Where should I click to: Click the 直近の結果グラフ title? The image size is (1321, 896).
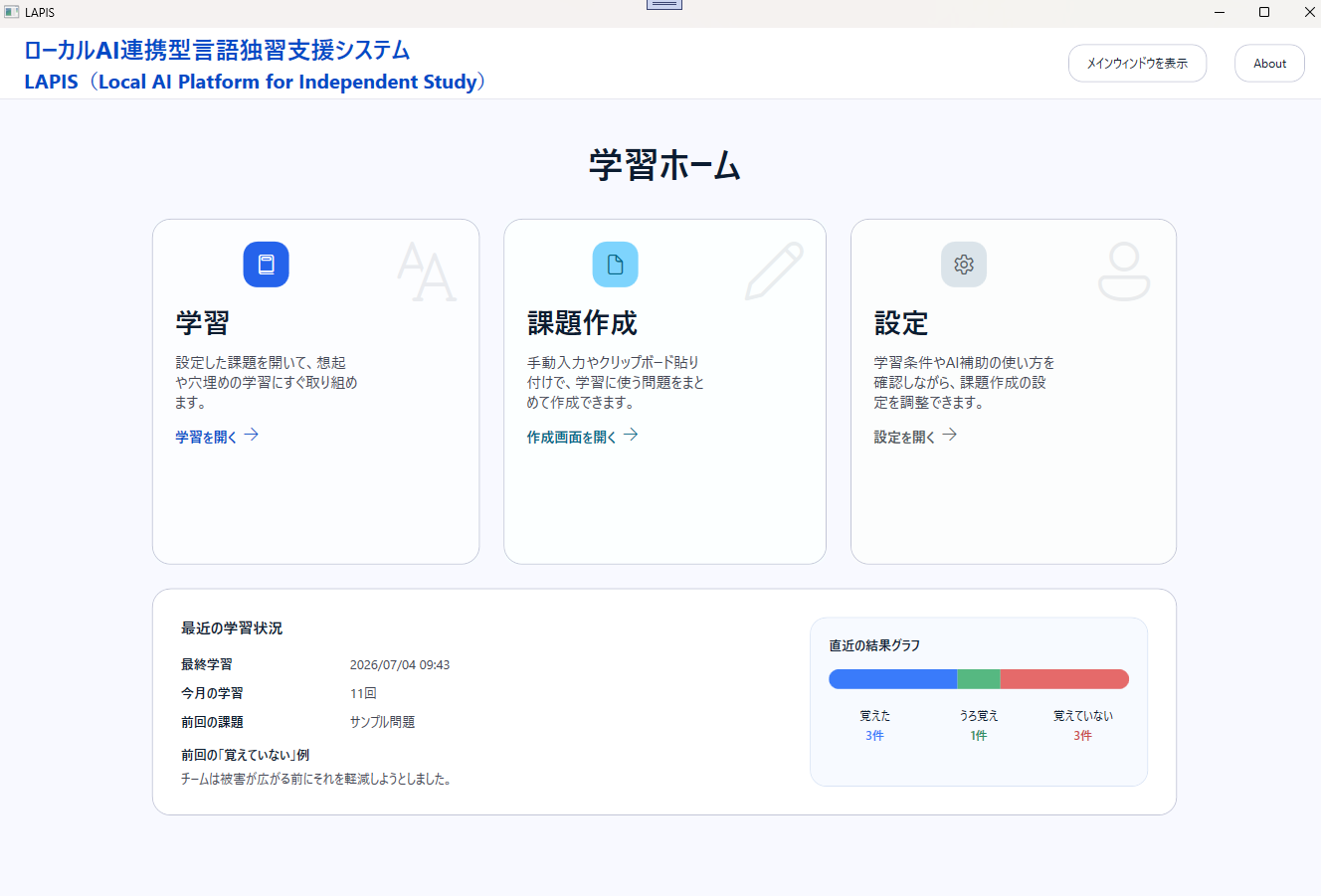pos(874,645)
